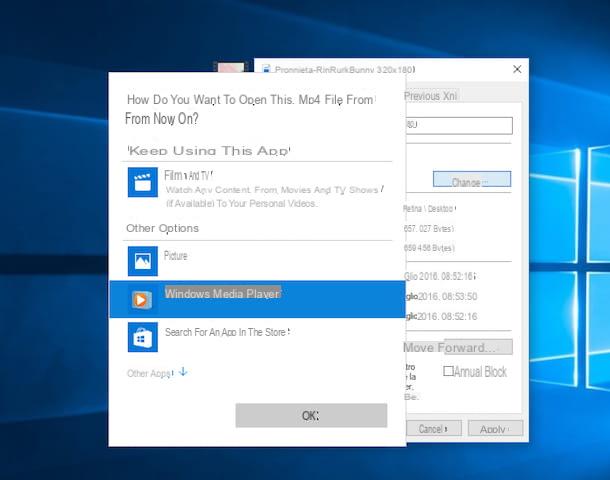This screenshot has width=610, height=480.
Task: Click the 657.027 Bytes size value
Action: [x=429, y=229]
